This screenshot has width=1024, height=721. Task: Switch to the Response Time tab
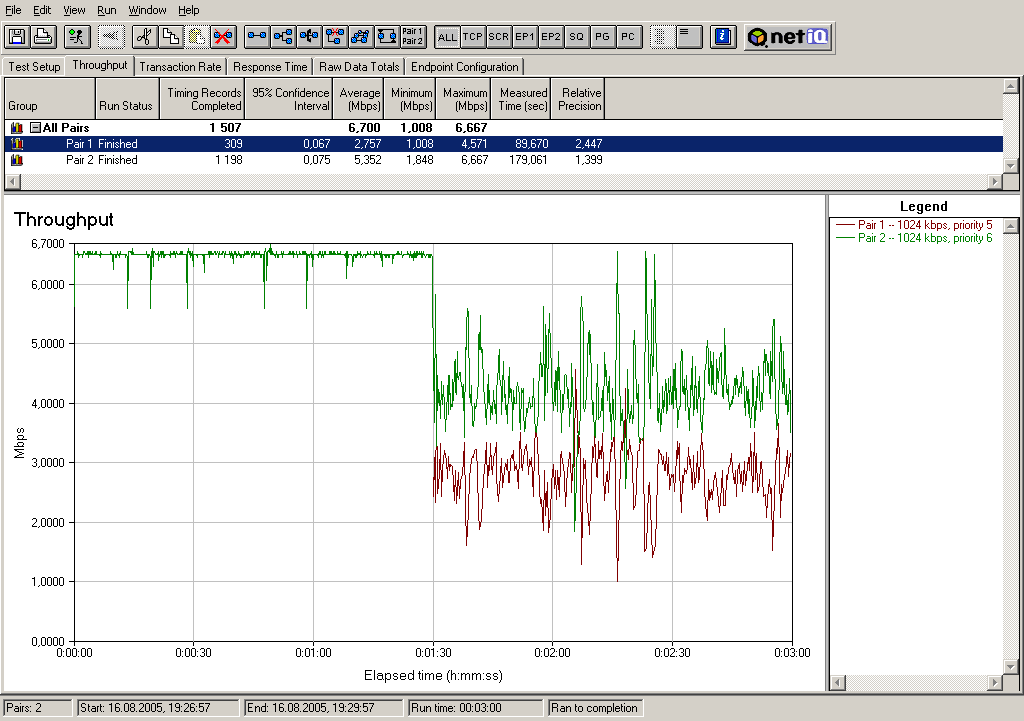(x=270, y=67)
